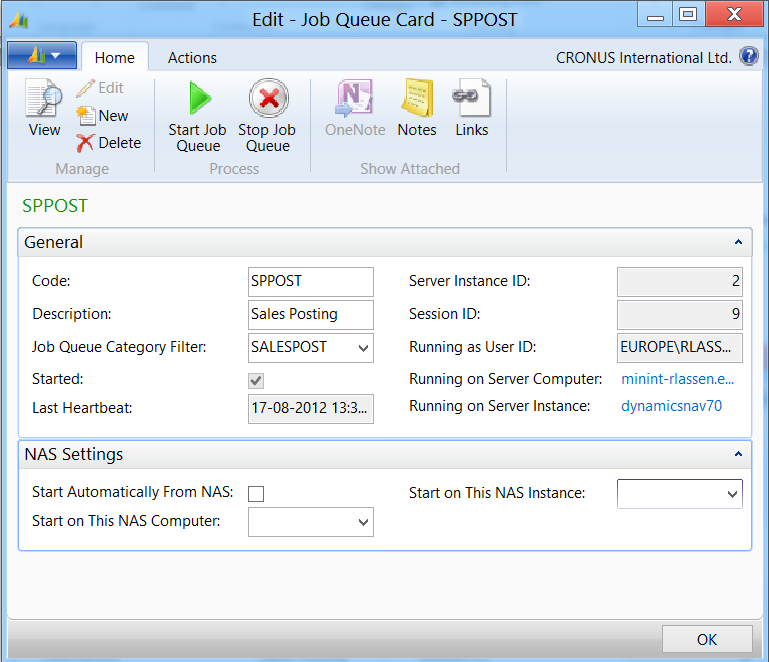Click the OK button
Viewport: 769px width, 662px height.
click(x=707, y=640)
